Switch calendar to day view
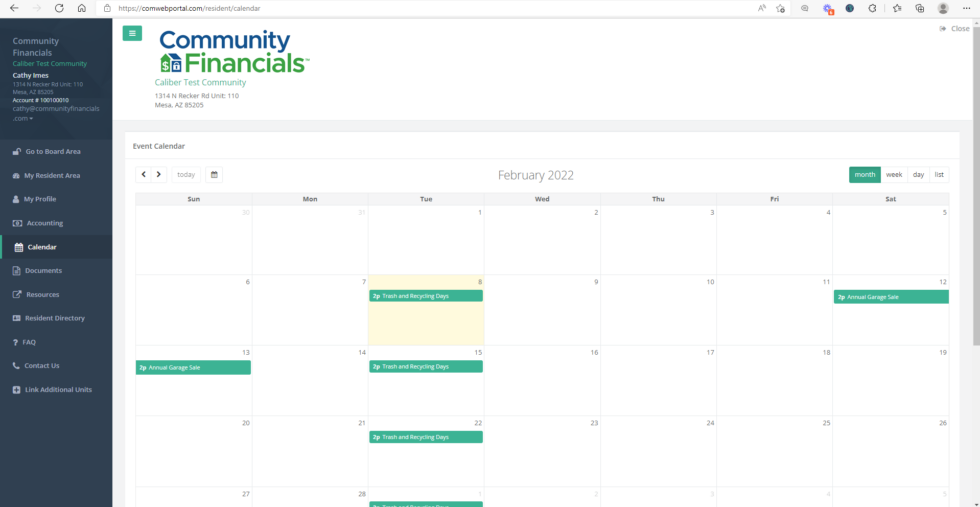The width and height of the screenshot is (980, 507). point(918,175)
